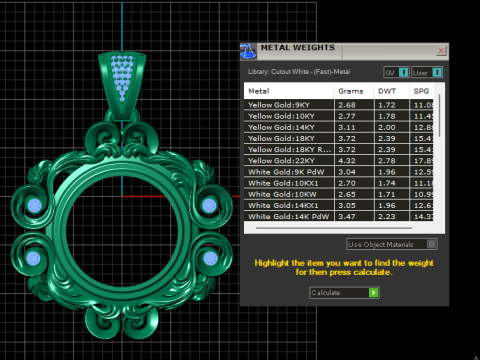The image size is (480, 360).
Task: Select the White Gold:10KW row
Action: 339,194
